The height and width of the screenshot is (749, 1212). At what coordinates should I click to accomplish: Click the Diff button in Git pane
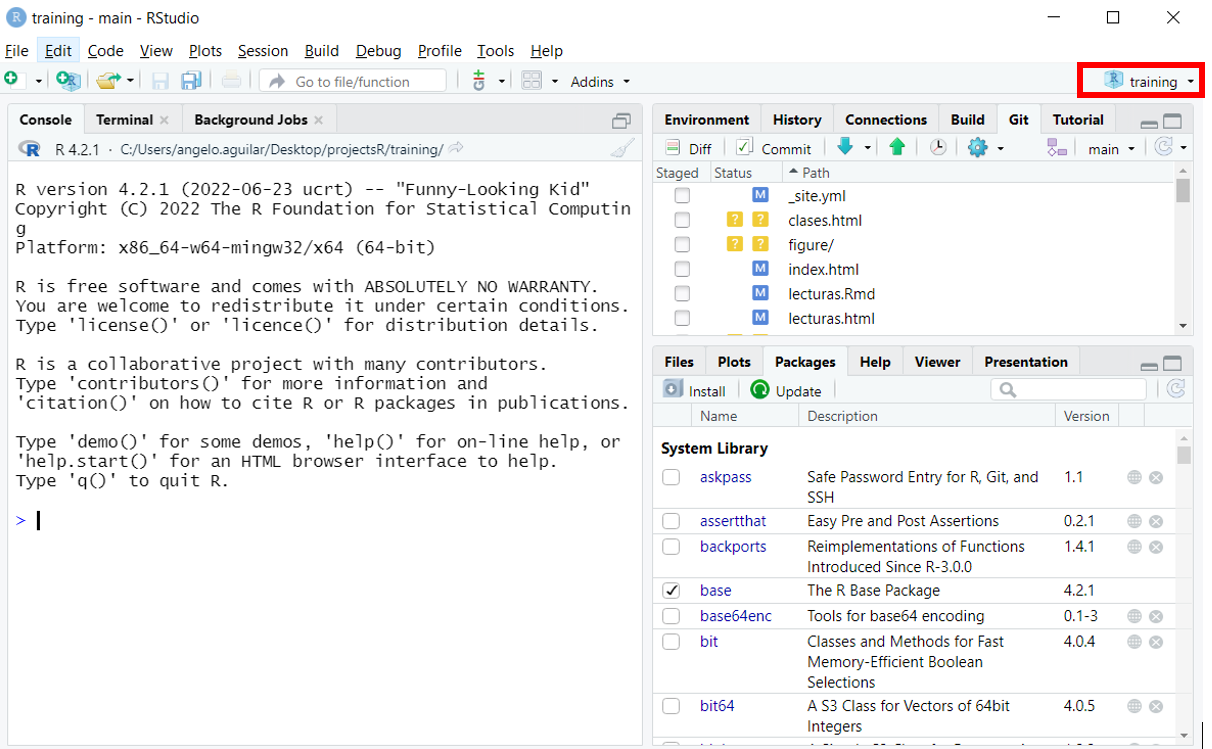(x=688, y=148)
